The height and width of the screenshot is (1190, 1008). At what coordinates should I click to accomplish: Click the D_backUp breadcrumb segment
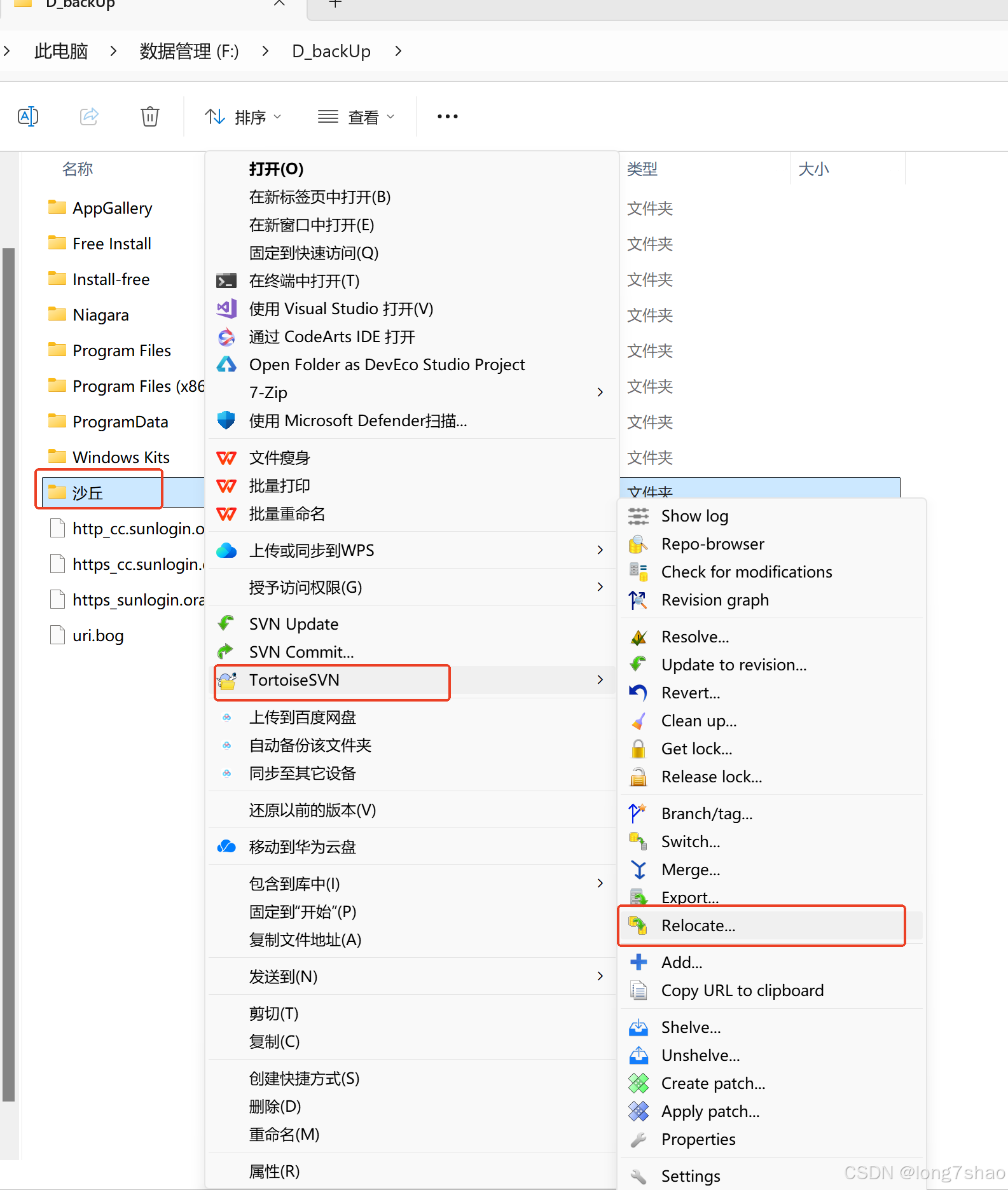[x=331, y=51]
